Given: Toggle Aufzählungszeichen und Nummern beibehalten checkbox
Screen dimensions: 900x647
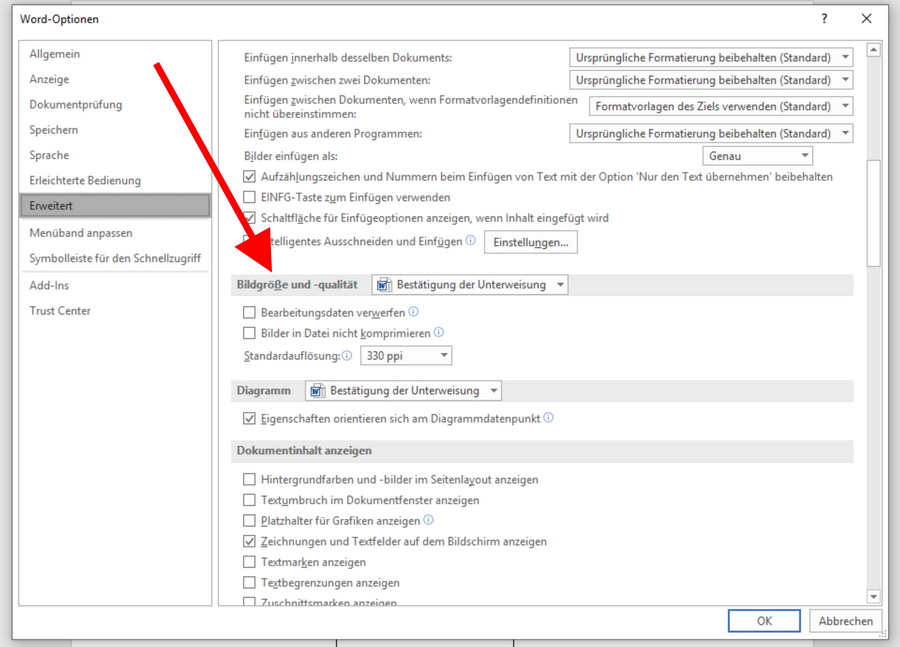Looking at the screenshot, I should click(249, 177).
